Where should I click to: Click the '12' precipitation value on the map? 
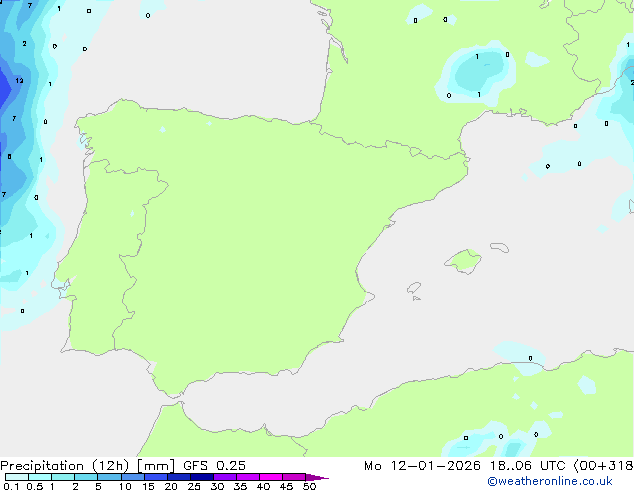19,80
